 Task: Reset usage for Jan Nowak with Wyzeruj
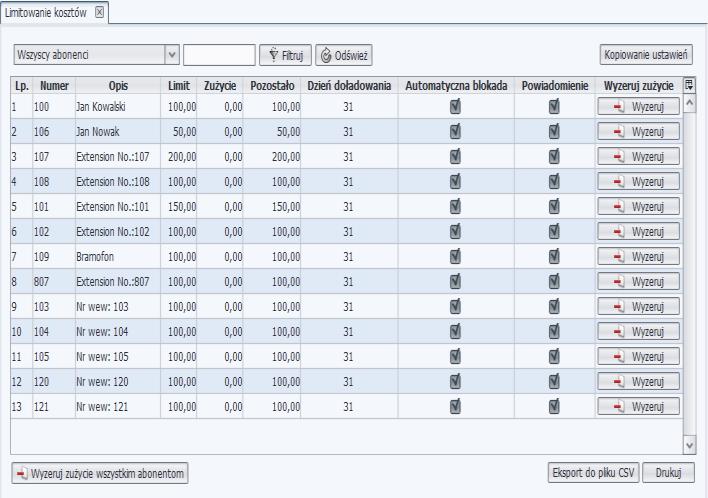[638, 131]
